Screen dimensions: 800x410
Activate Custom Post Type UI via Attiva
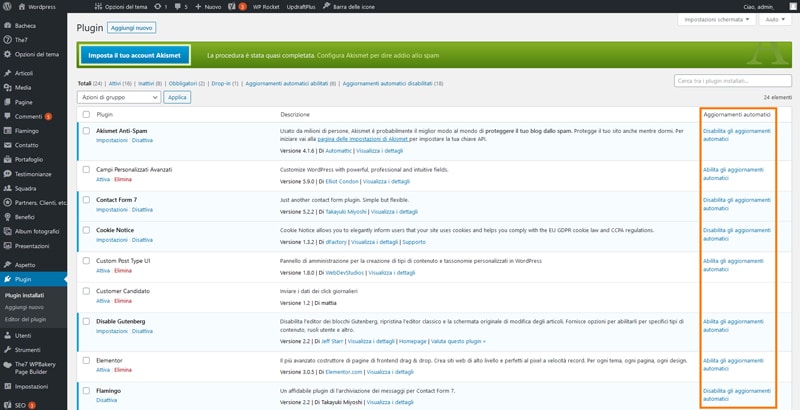[103, 270]
